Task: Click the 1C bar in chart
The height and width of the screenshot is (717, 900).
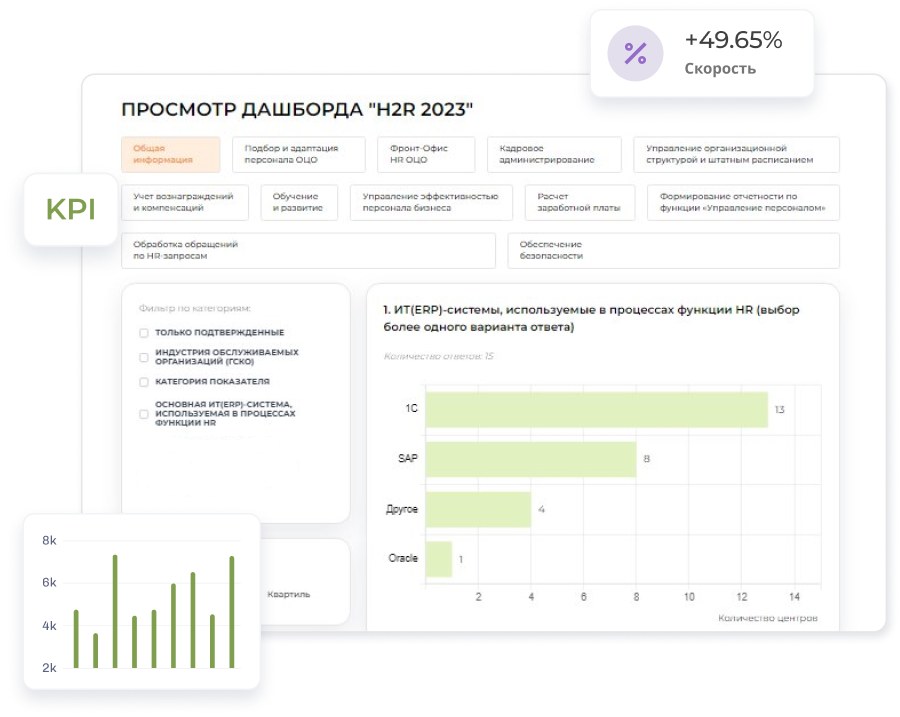Action: 596,409
